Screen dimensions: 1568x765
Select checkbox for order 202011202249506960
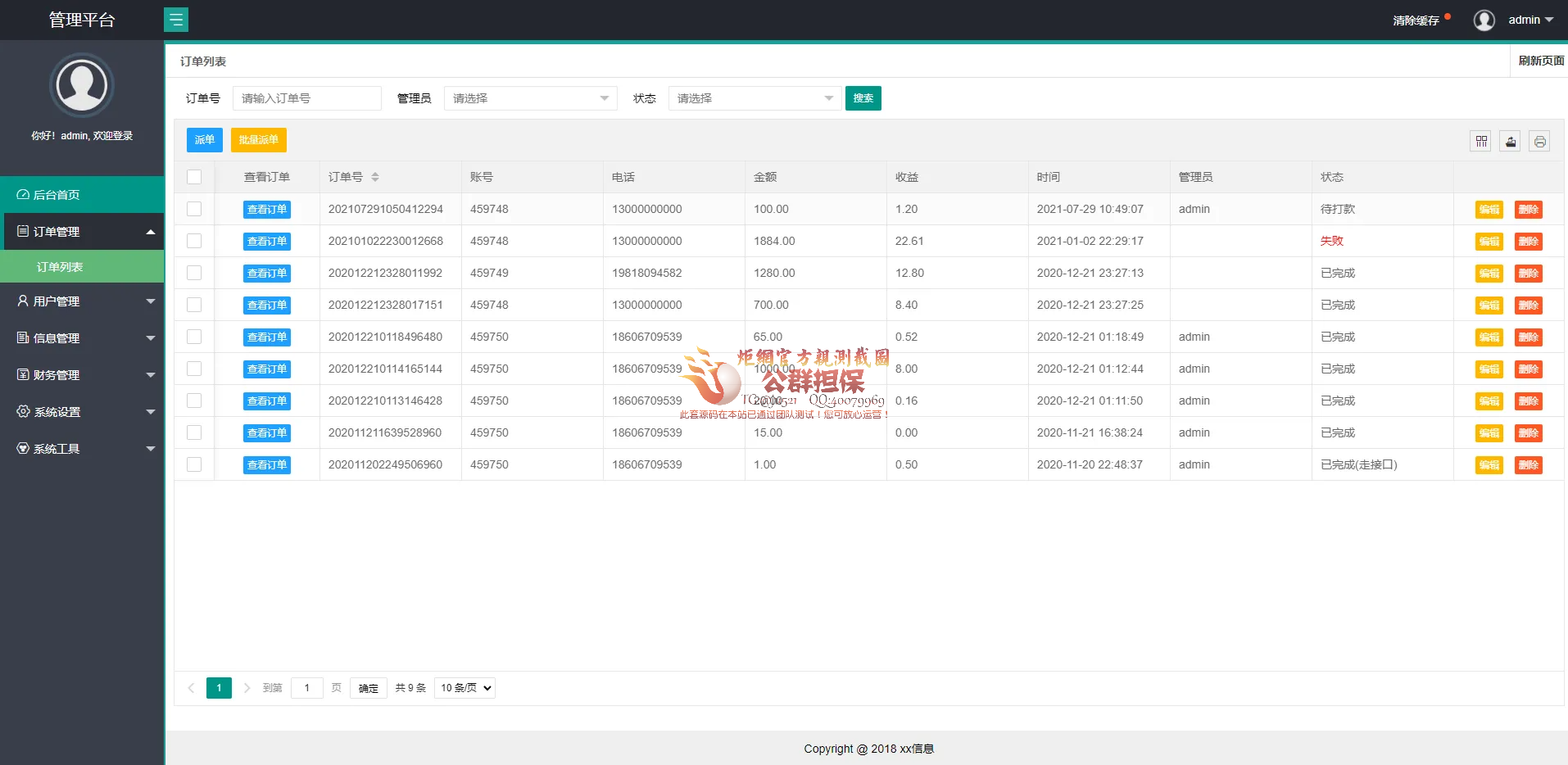point(194,464)
